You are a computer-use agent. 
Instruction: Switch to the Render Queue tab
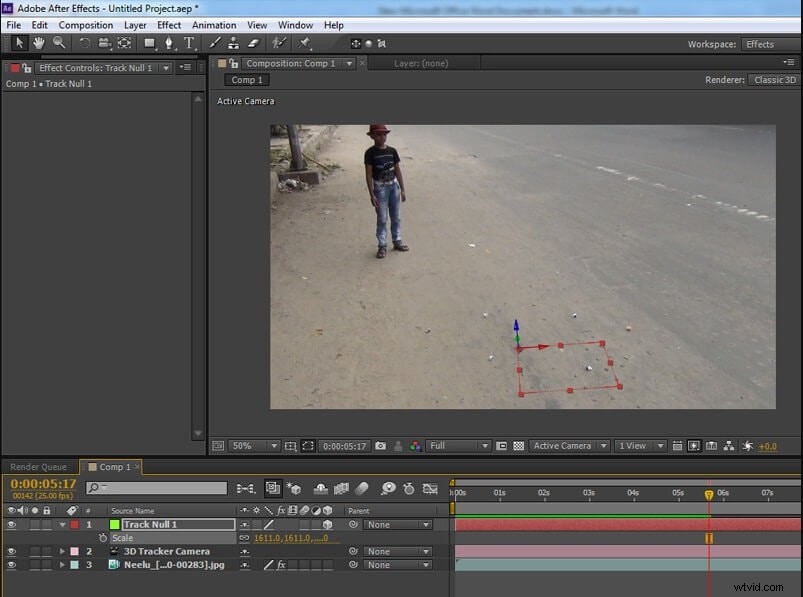point(37,466)
